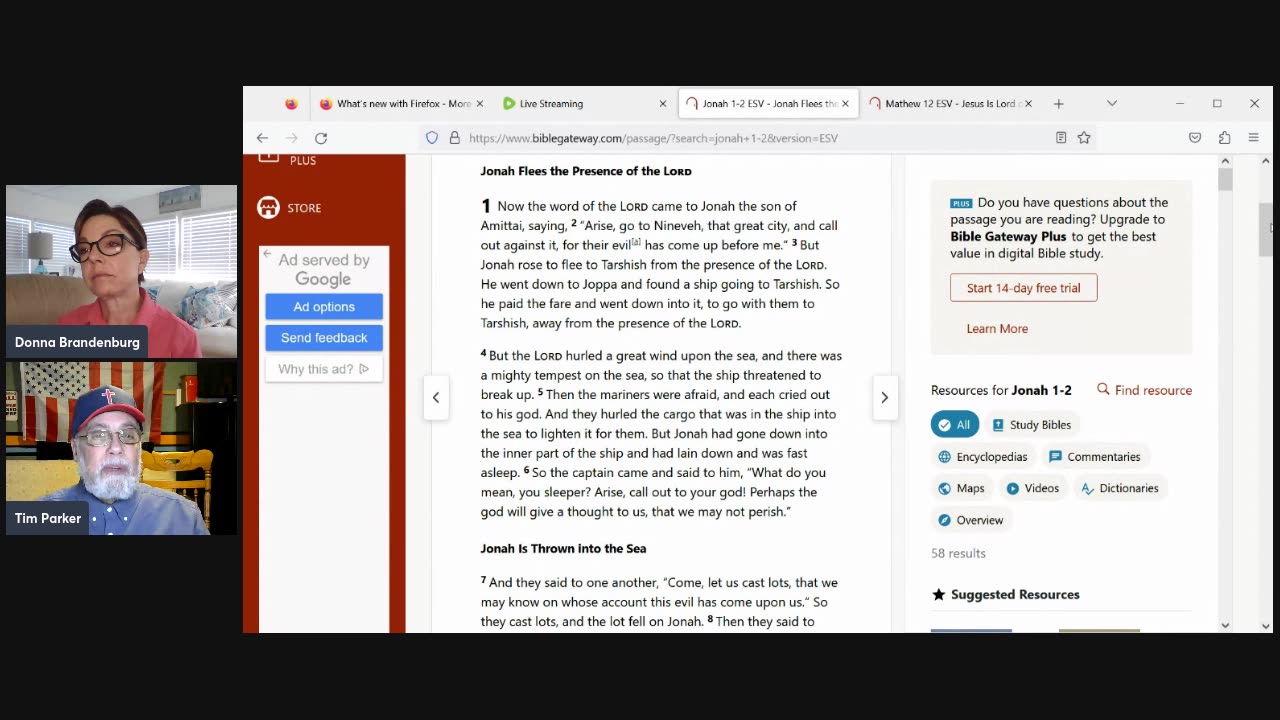
Task: Click the Resources for Jonah 1-2 label
Action: [x=1001, y=390]
